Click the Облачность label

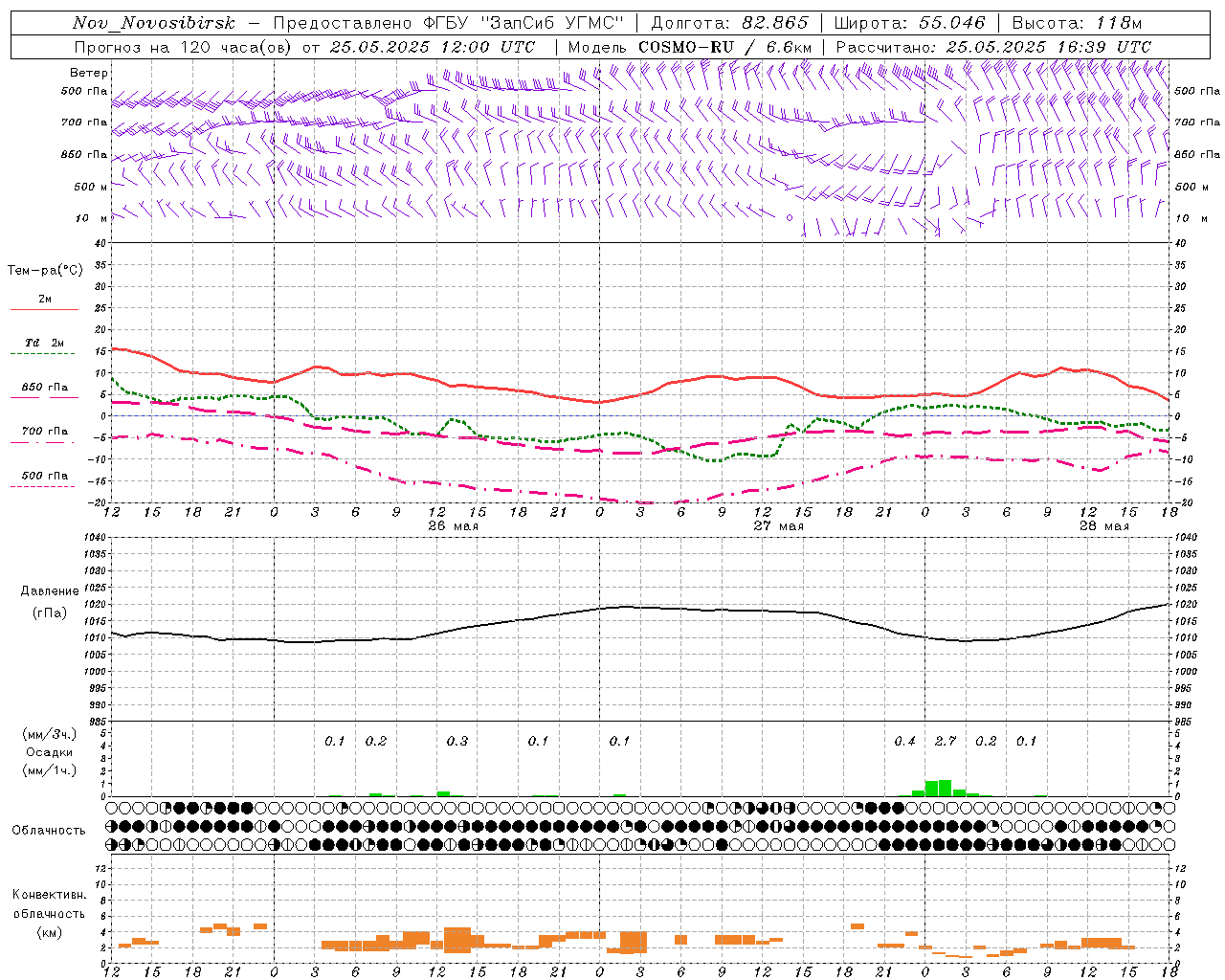(x=49, y=831)
